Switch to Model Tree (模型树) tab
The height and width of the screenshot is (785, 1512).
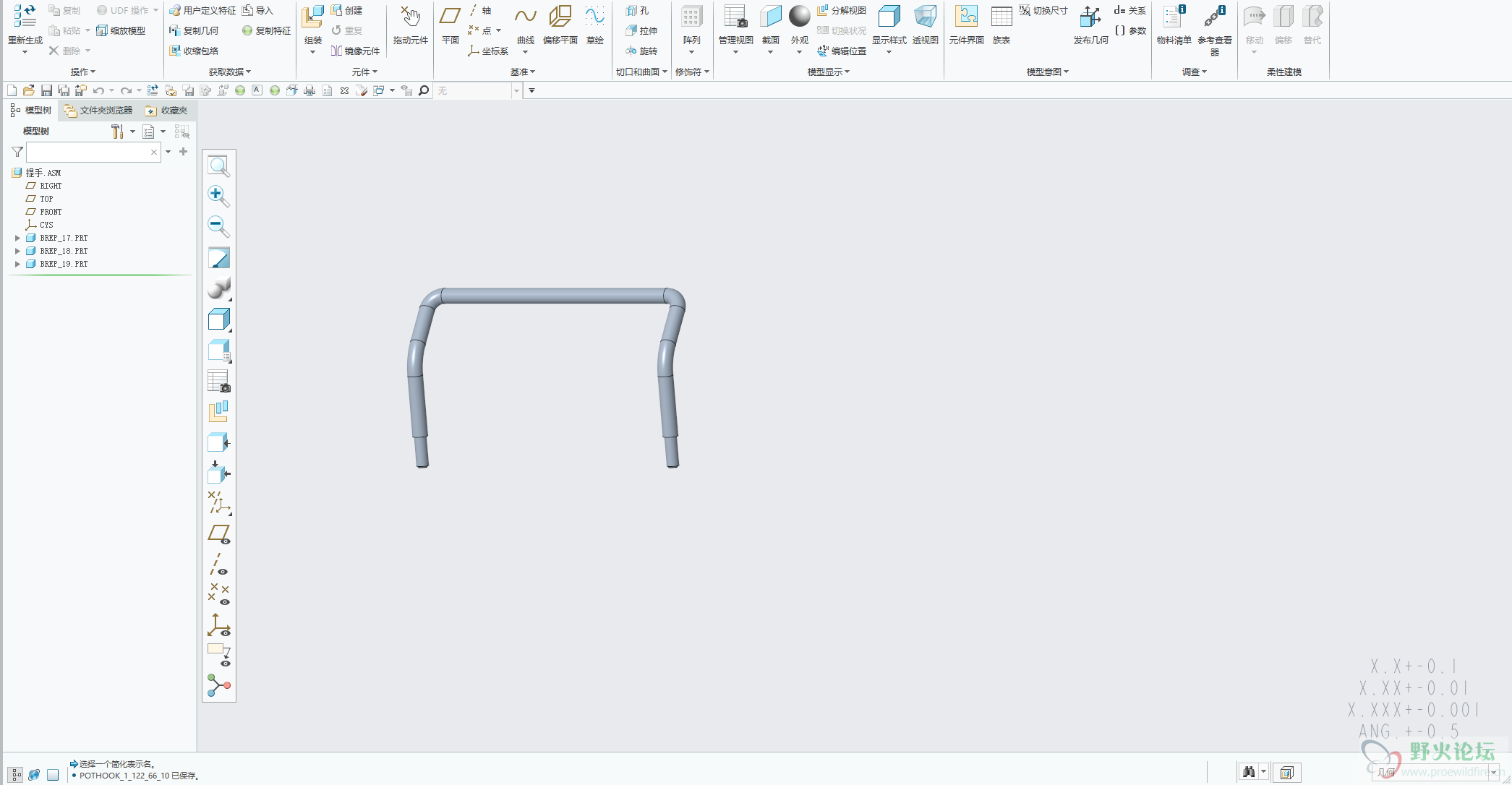tap(31, 110)
